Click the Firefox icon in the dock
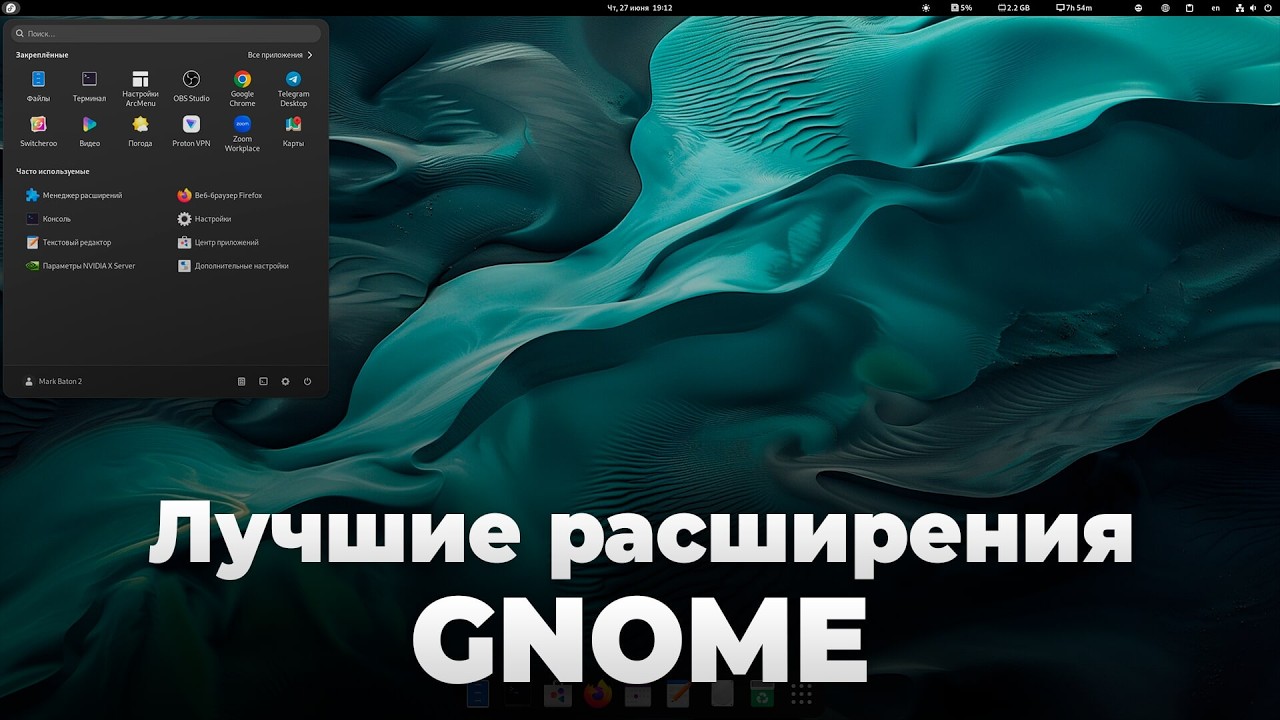Viewport: 1280px width, 720px height. (x=598, y=694)
